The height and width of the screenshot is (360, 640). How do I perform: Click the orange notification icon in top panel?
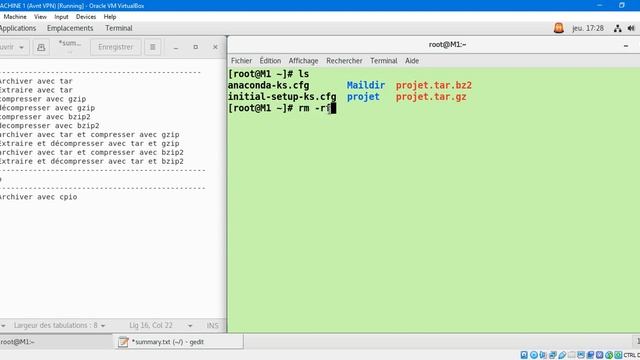[x=559, y=28]
